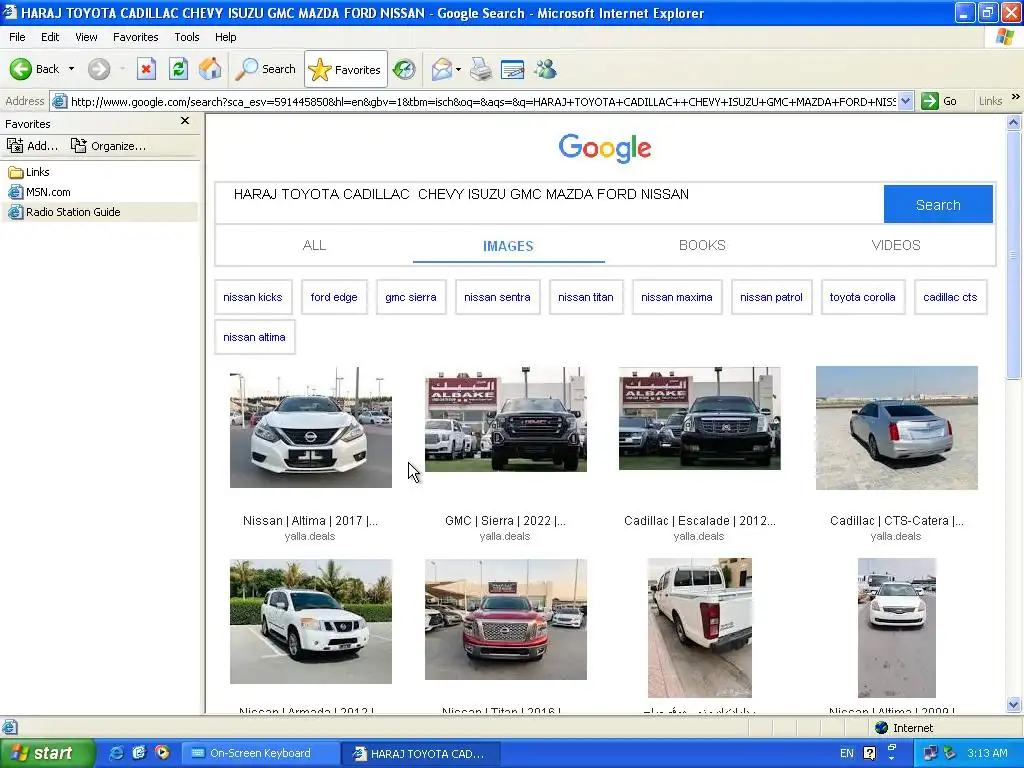Click the gmc sierra suggestion chip
Image resolution: width=1024 pixels, height=768 pixels.
pyautogui.click(x=411, y=297)
